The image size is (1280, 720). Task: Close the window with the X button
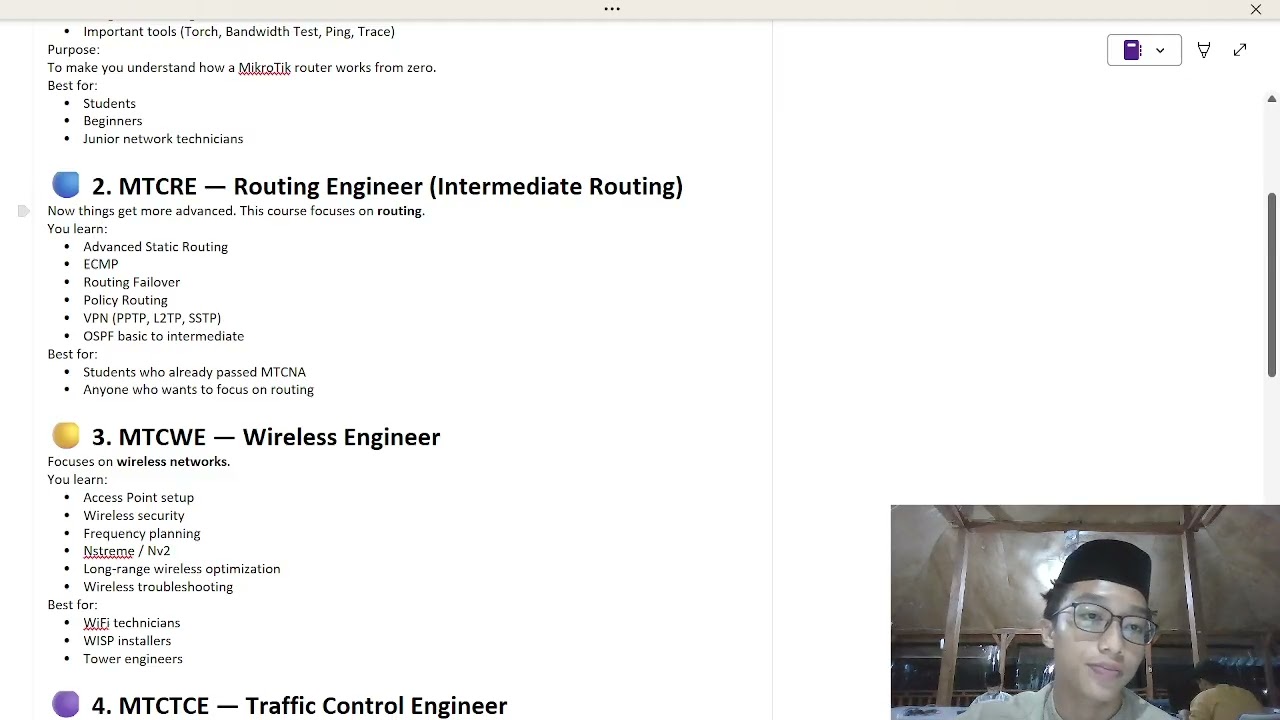tap(1256, 9)
